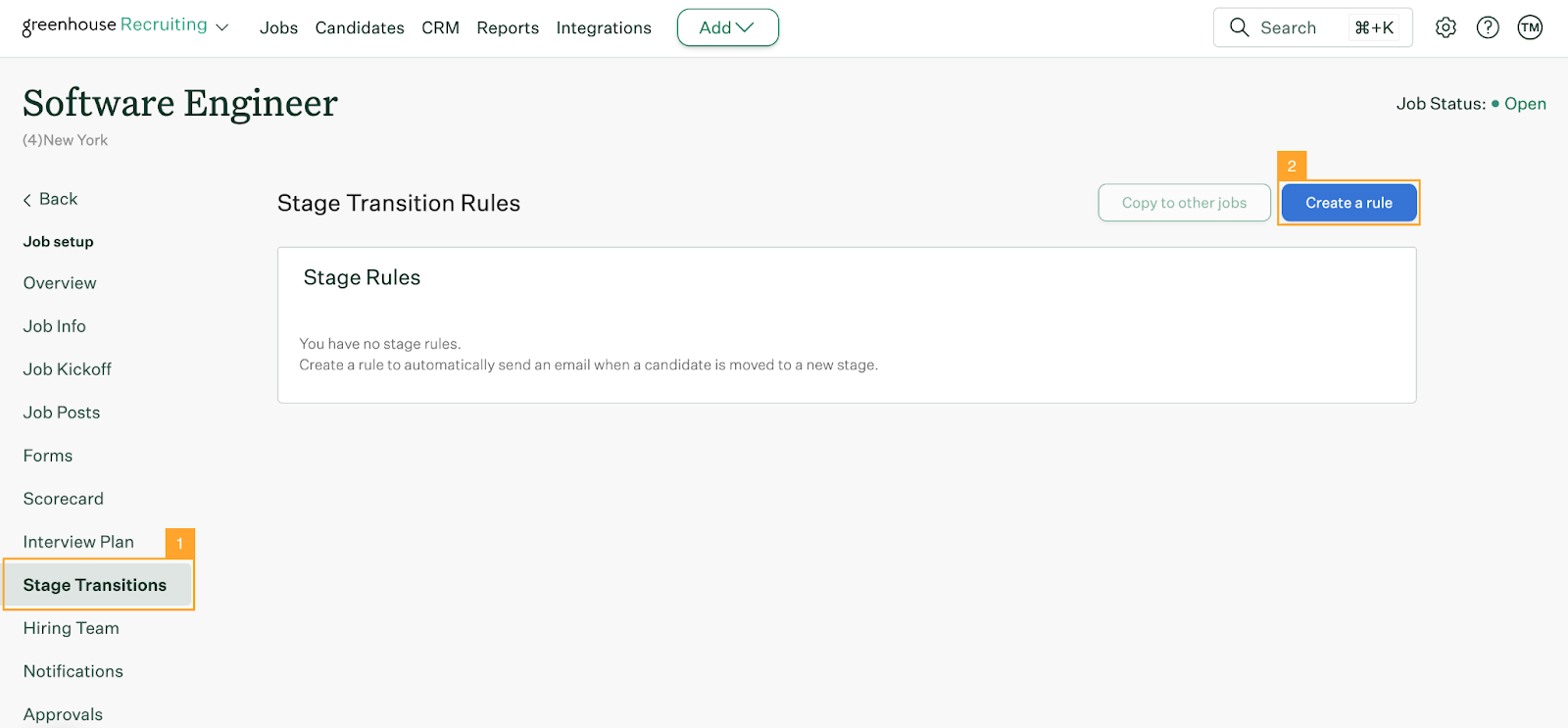
Task: Click Copy to other jobs button
Action: pos(1184,203)
